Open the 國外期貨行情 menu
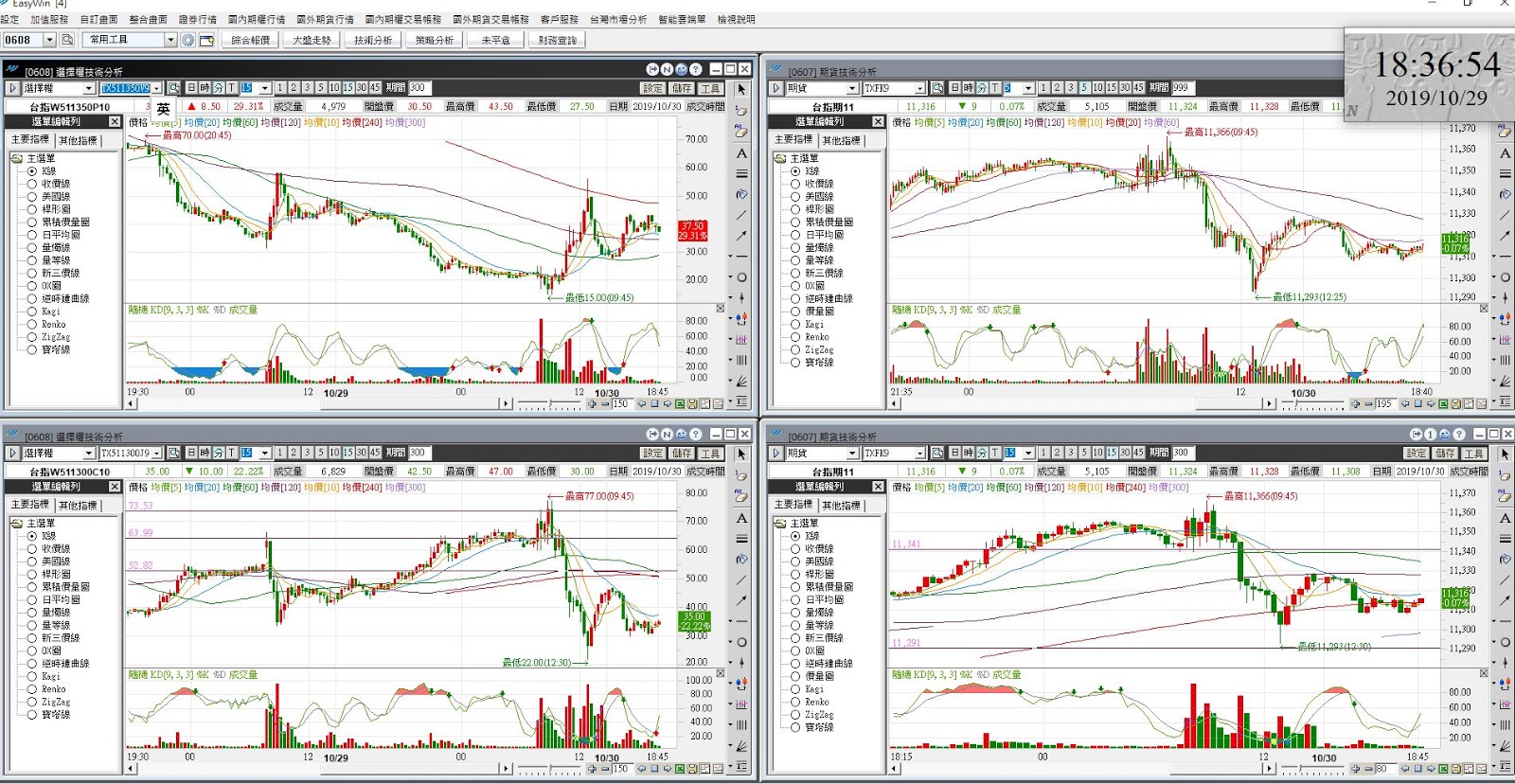The width and height of the screenshot is (1515, 784). [x=325, y=19]
